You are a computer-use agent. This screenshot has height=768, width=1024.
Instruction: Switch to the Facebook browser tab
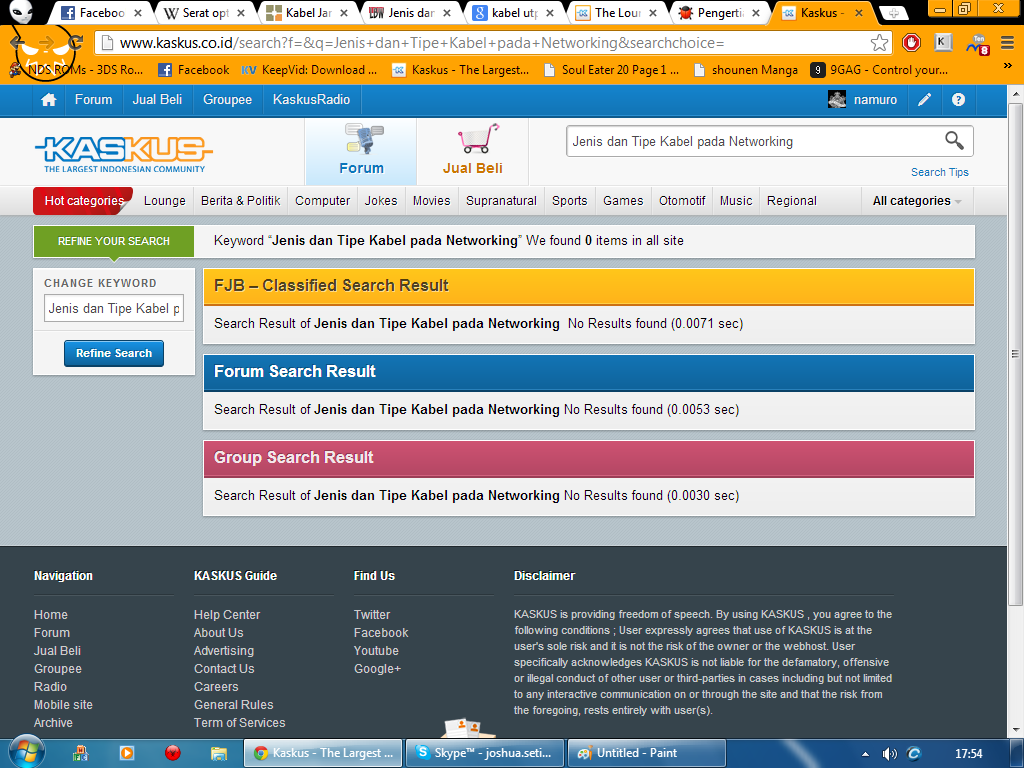101,13
